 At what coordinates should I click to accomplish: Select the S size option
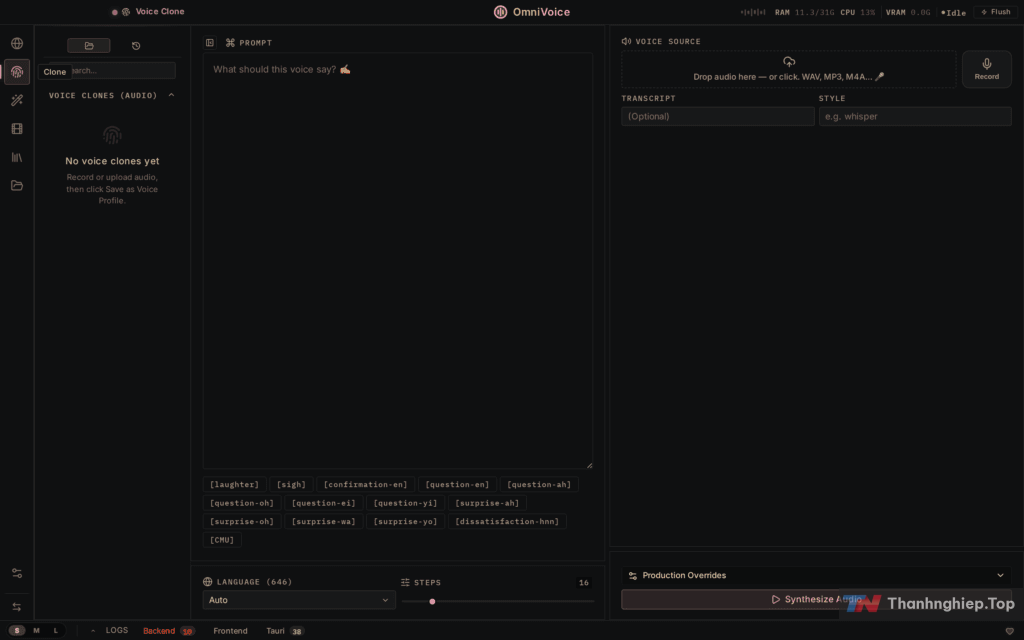click(17, 630)
